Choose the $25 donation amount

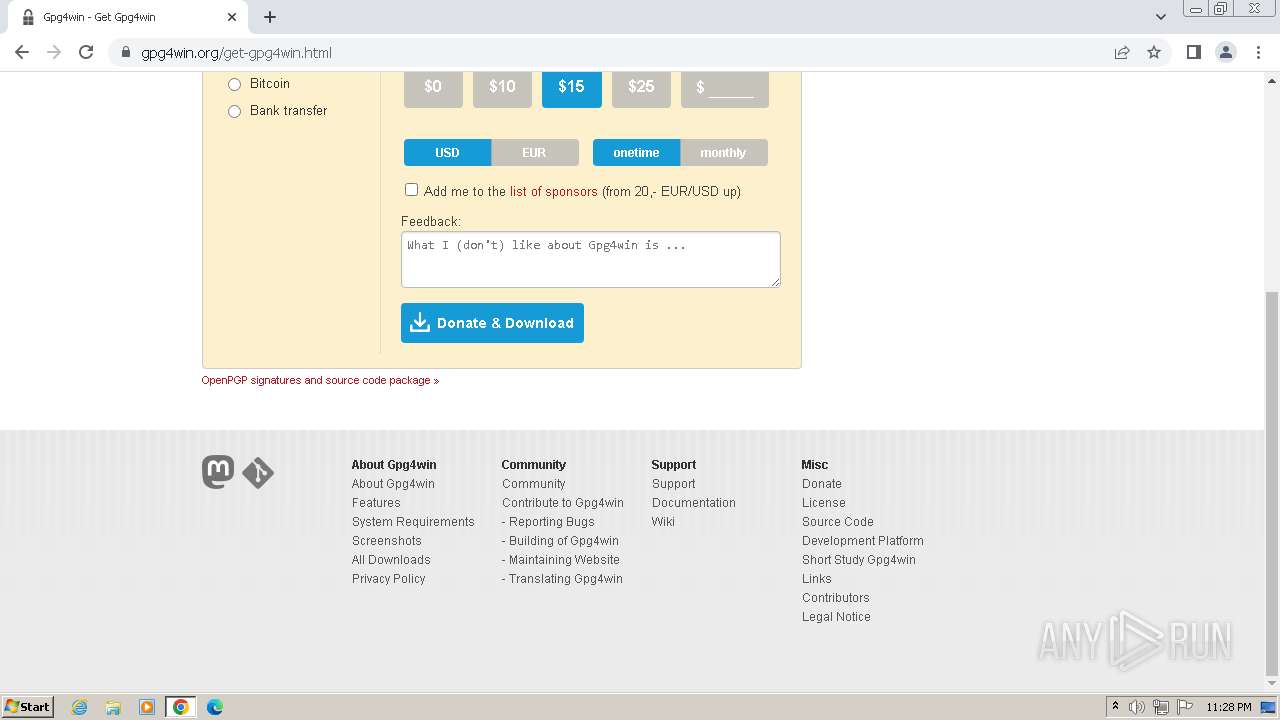(641, 87)
